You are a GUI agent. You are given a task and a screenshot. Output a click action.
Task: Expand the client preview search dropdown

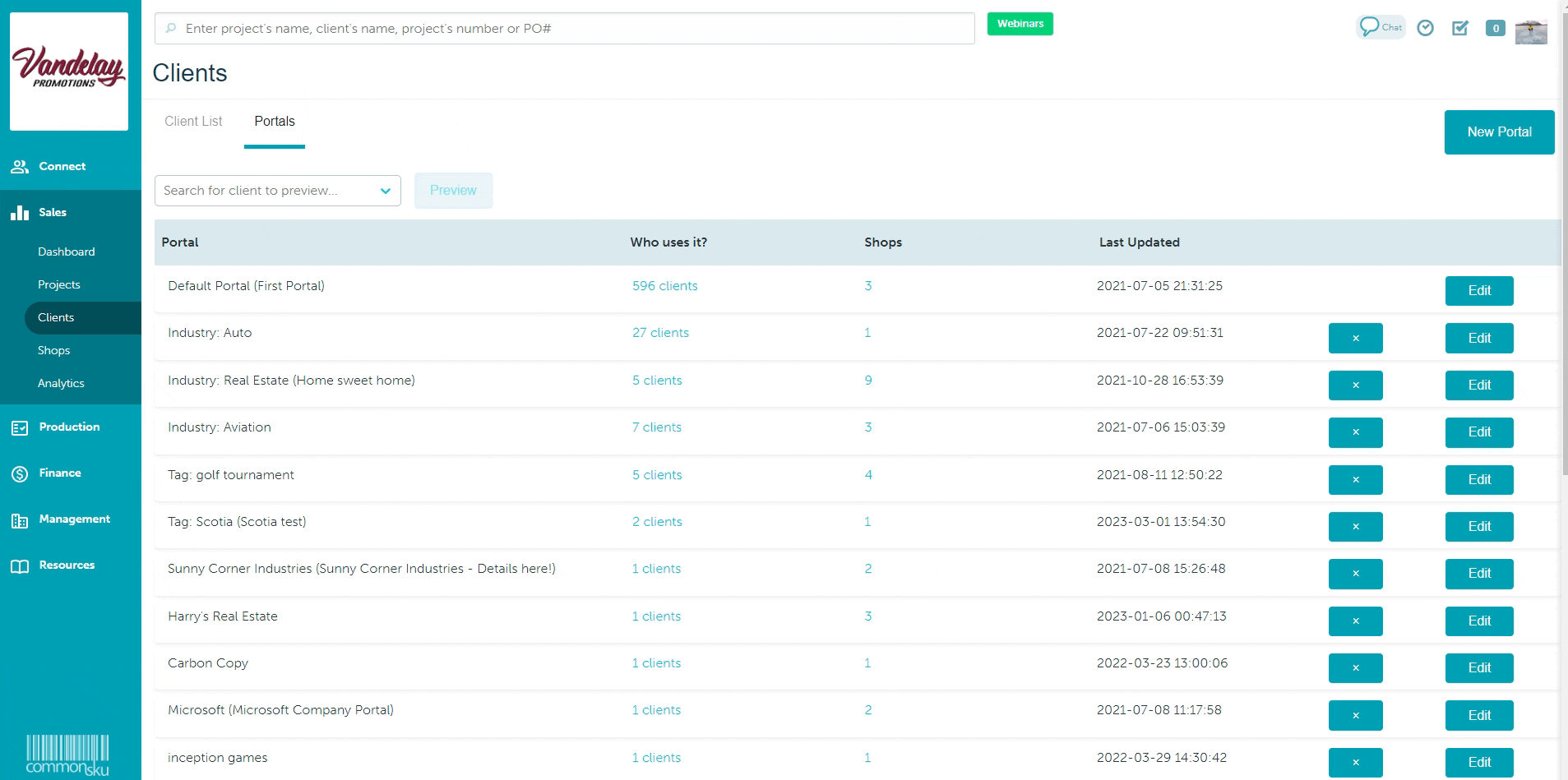385,191
